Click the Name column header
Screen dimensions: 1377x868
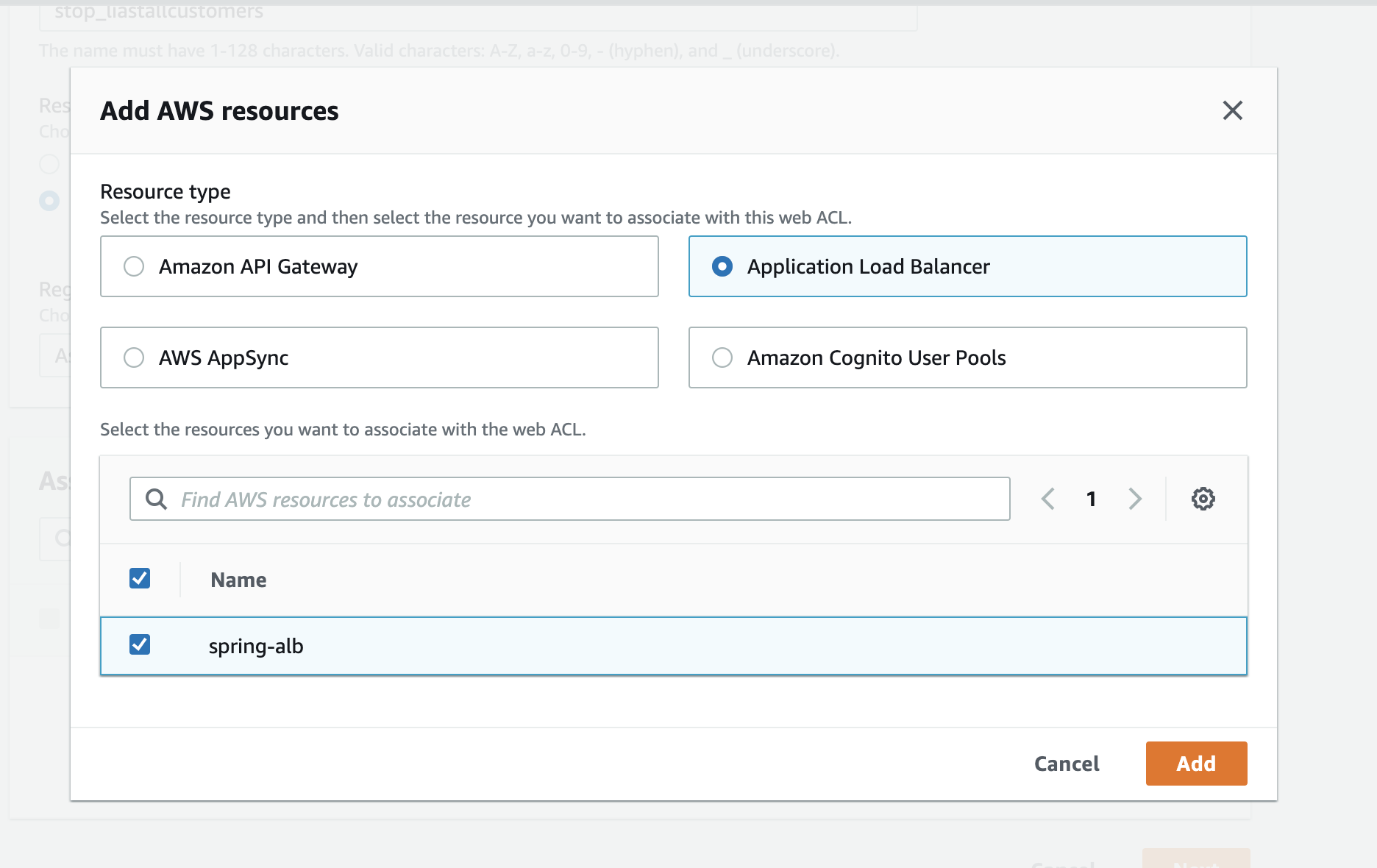pos(238,580)
